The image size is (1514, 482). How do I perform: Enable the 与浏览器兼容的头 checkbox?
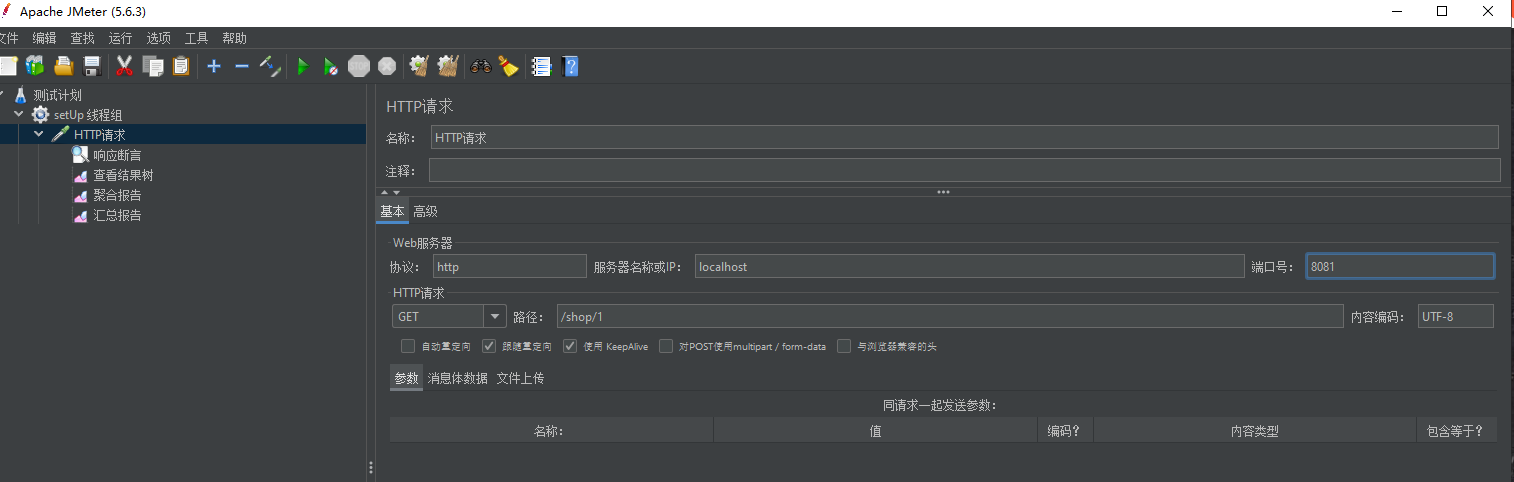point(844,346)
